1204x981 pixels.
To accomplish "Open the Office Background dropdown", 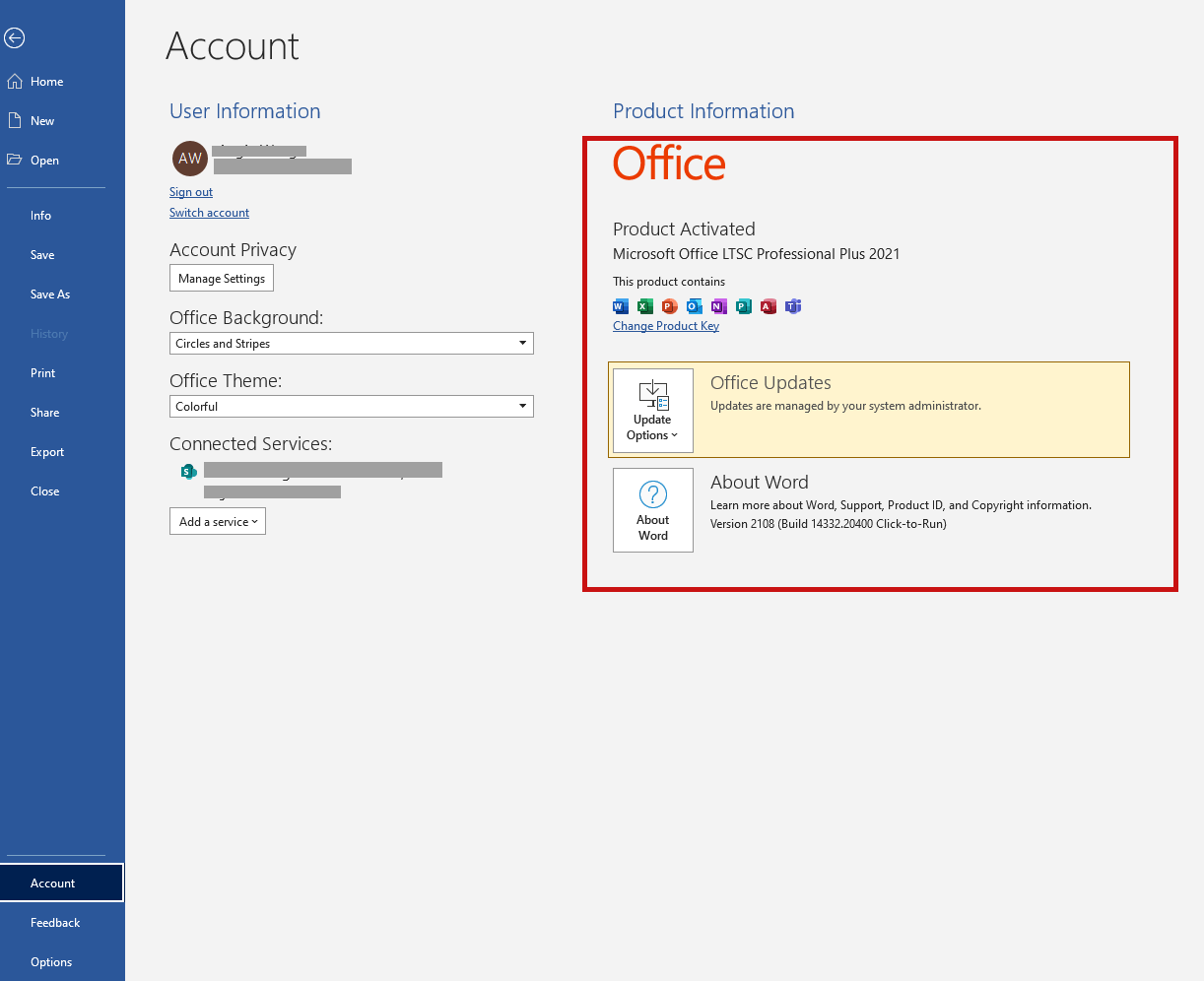I will coord(352,343).
